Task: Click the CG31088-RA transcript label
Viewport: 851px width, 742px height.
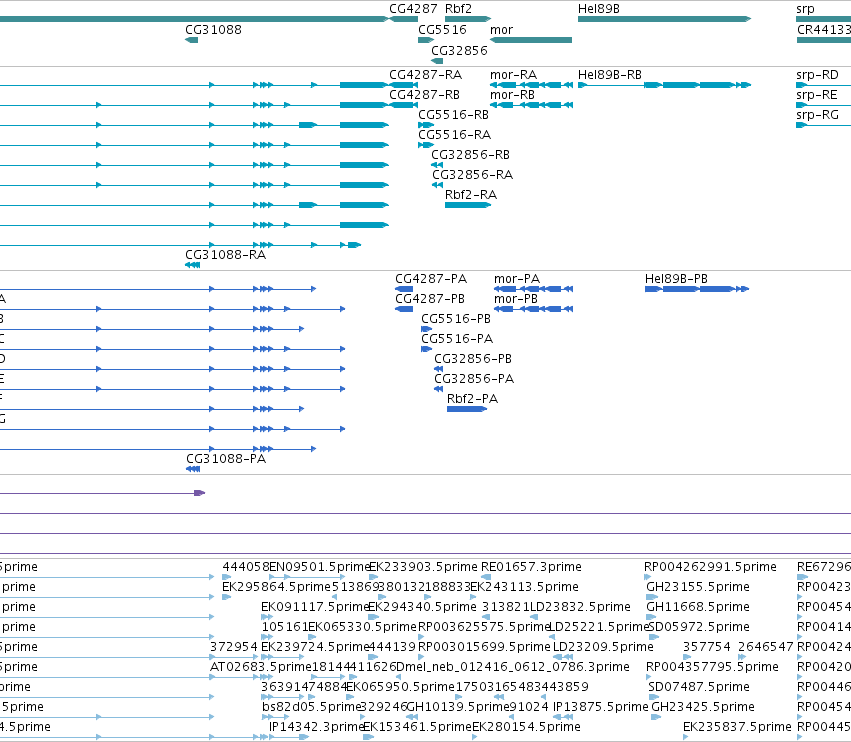Action: click(x=225, y=255)
